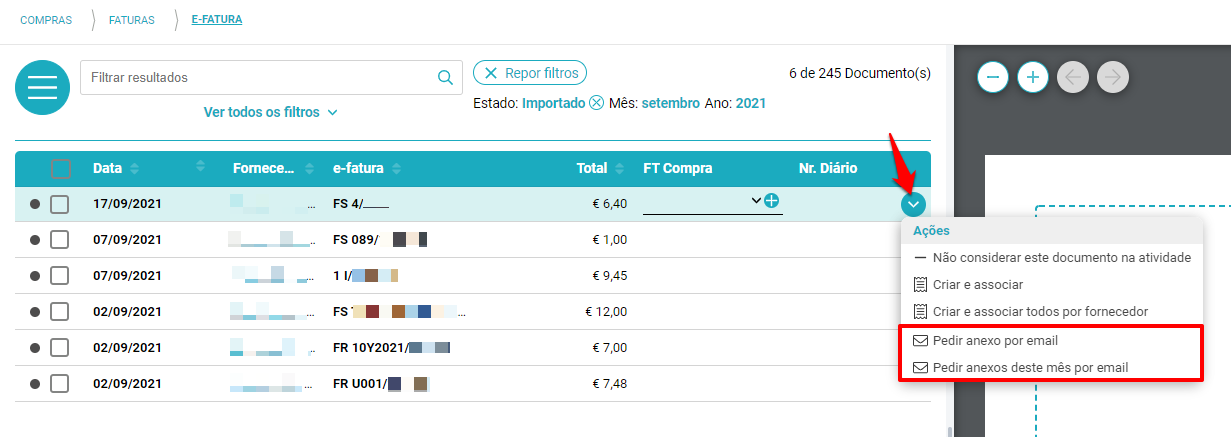
Task: Change the setembro month filter
Action: (671, 103)
